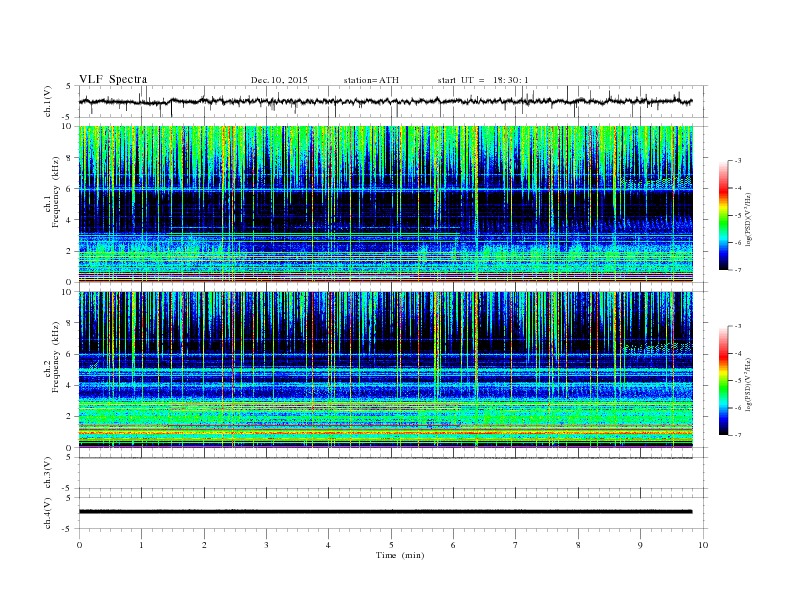Select the "ch.3(V)" axis label
The width and height of the screenshot is (792, 612).
coord(48,473)
